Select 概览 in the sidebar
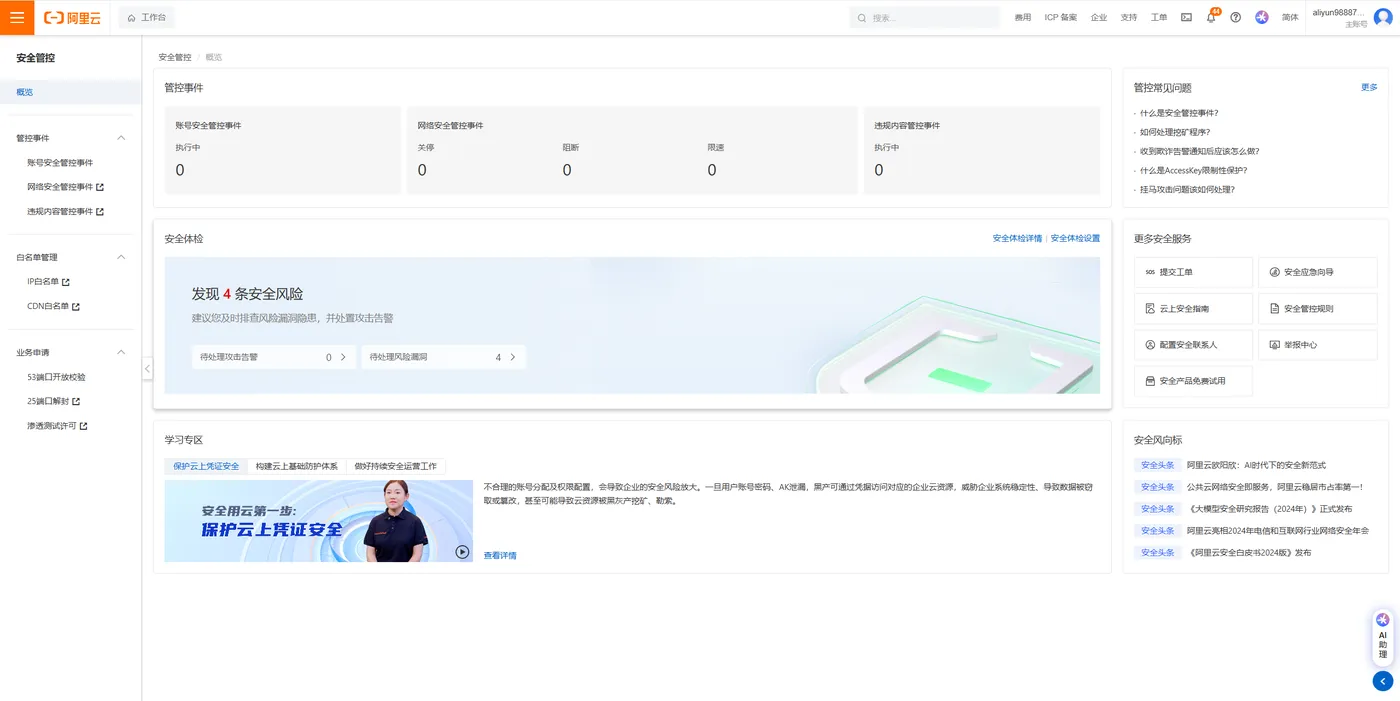 click(70, 92)
